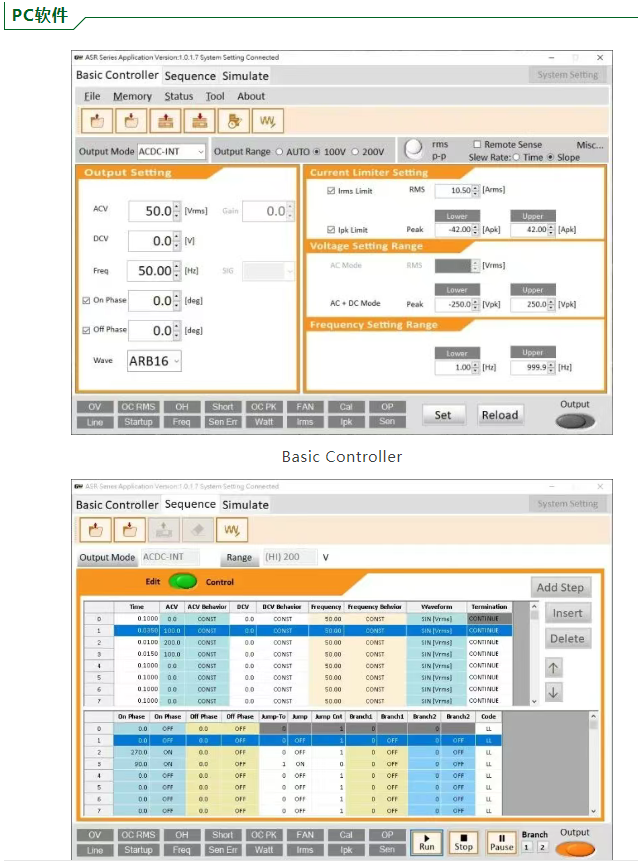
Task: Click the waveform icon in Sequence toolbar
Action: [232, 530]
